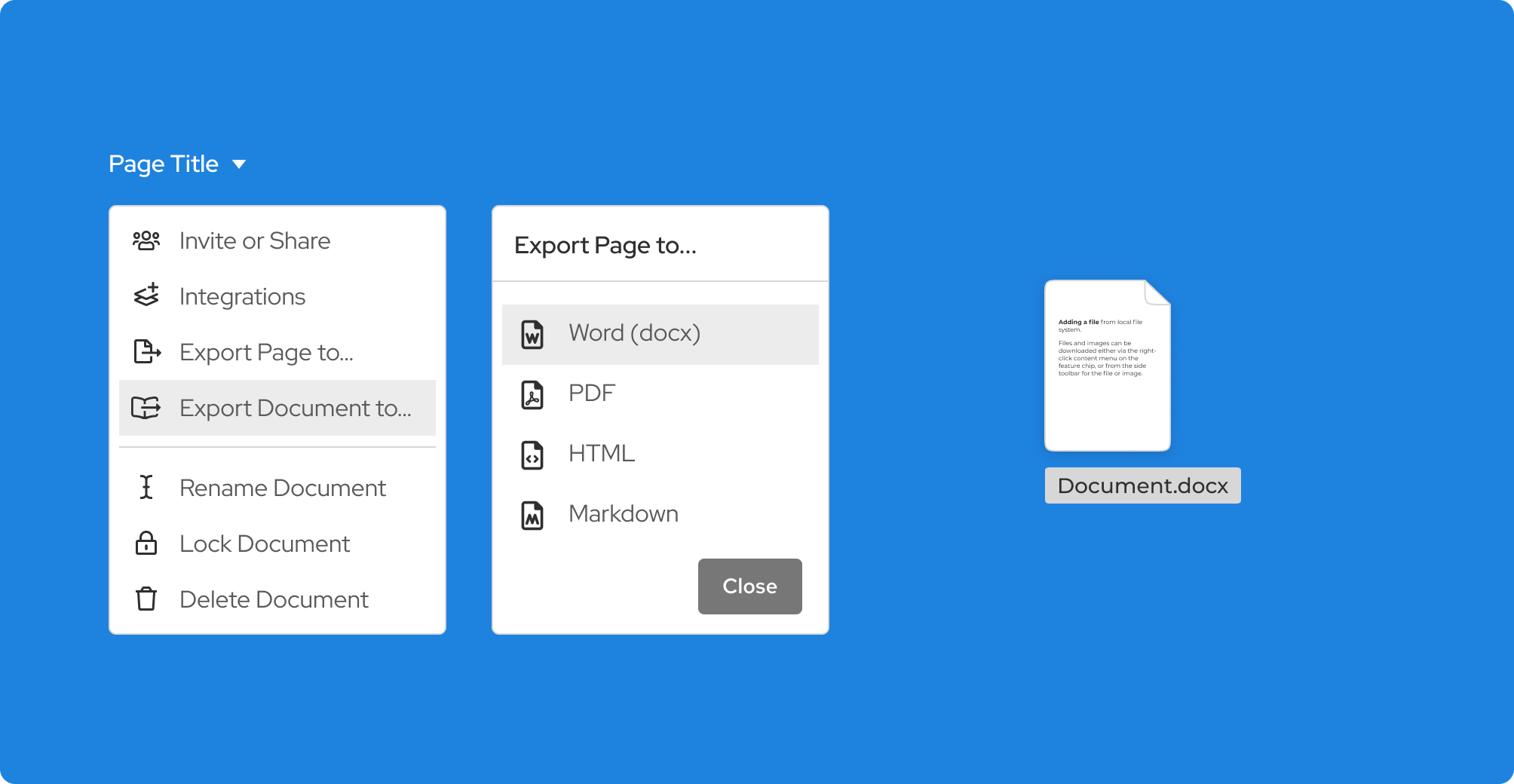Select Export Document to... menu entry
Viewport: 1514px width, 784px height.
click(295, 408)
